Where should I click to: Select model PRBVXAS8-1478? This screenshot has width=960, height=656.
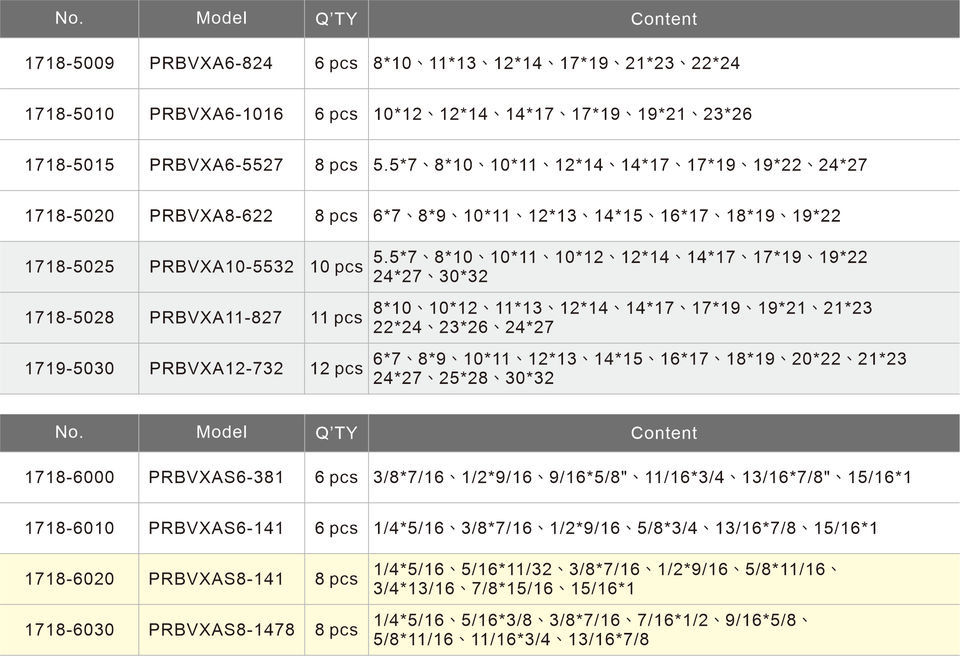tap(221, 630)
